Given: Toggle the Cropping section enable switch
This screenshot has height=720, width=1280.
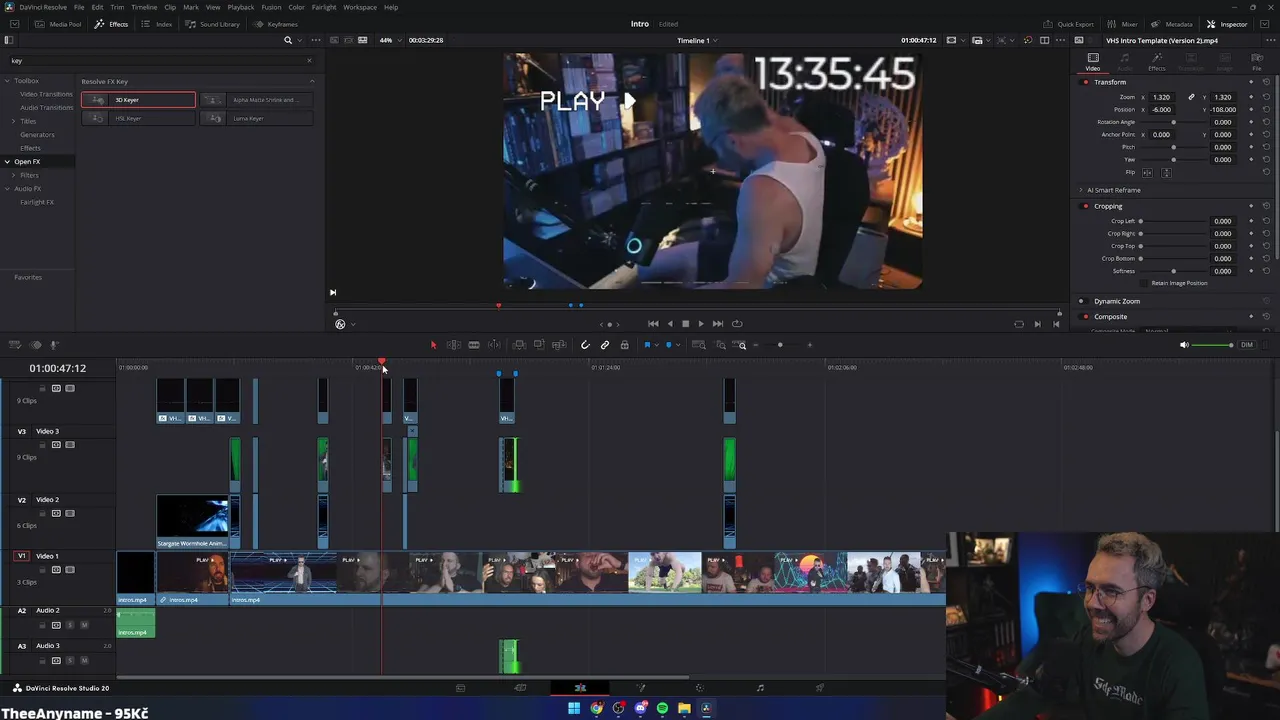Looking at the screenshot, I should [1085, 206].
